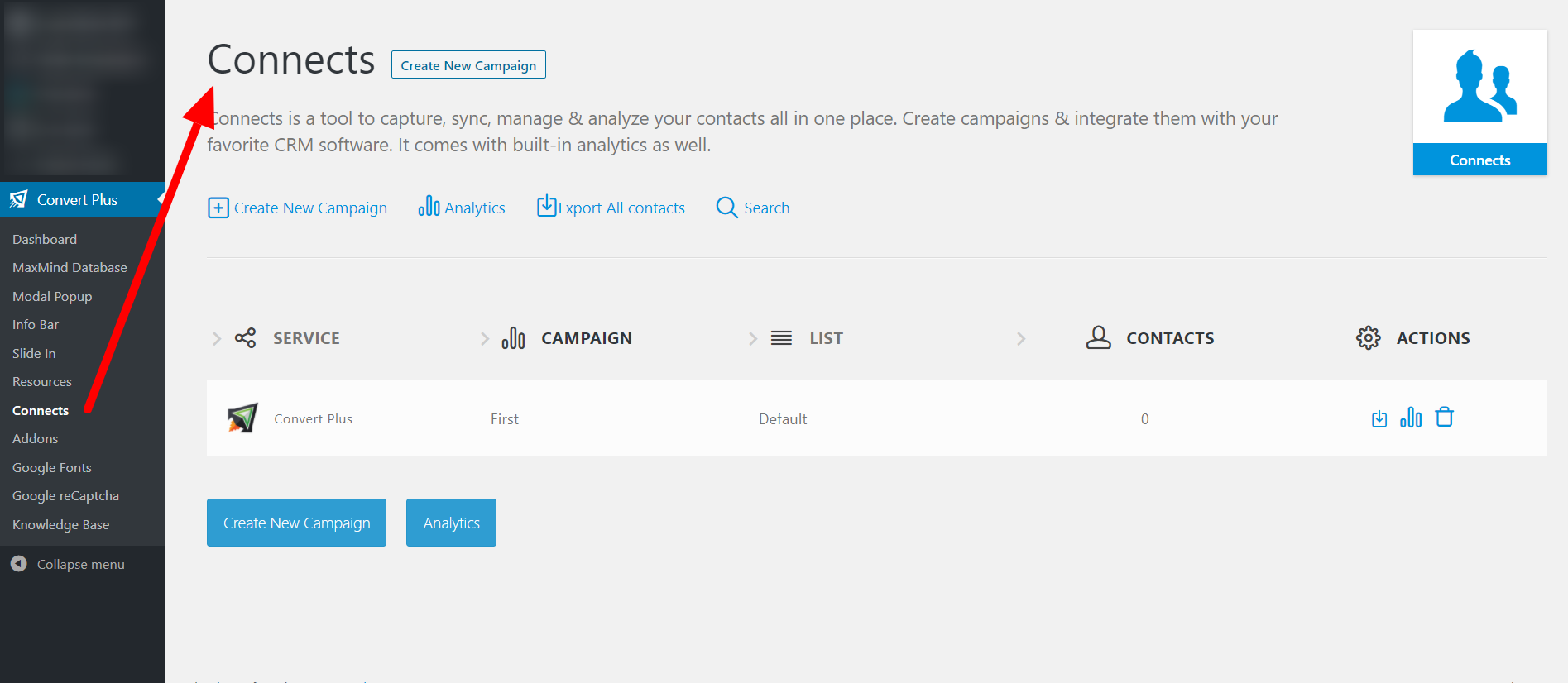Screen dimensions: 1568x683
Task: Click the LIST column header text
Action: click(x=826, y=338)
